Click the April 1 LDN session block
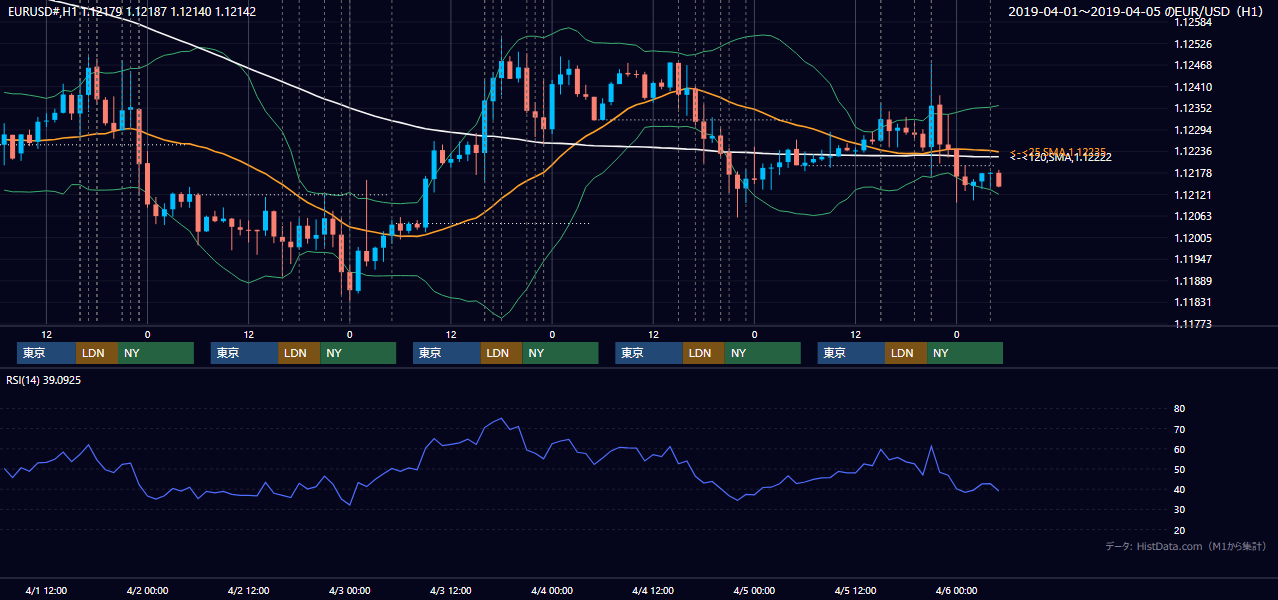 tap(97, 353)
